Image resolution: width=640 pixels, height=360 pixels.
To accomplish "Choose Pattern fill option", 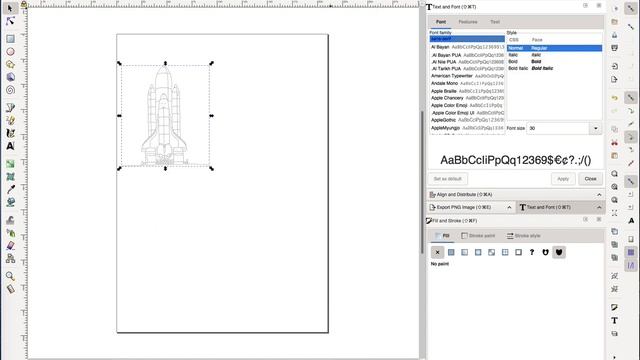I will (505, 252).
